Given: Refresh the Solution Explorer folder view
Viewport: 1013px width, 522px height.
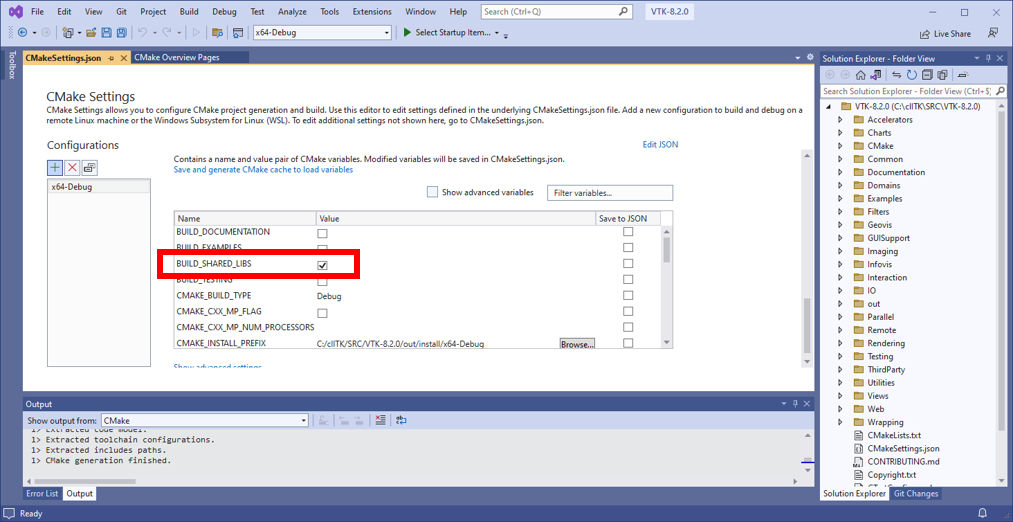Looking at the screenshot, I should 912,75.
